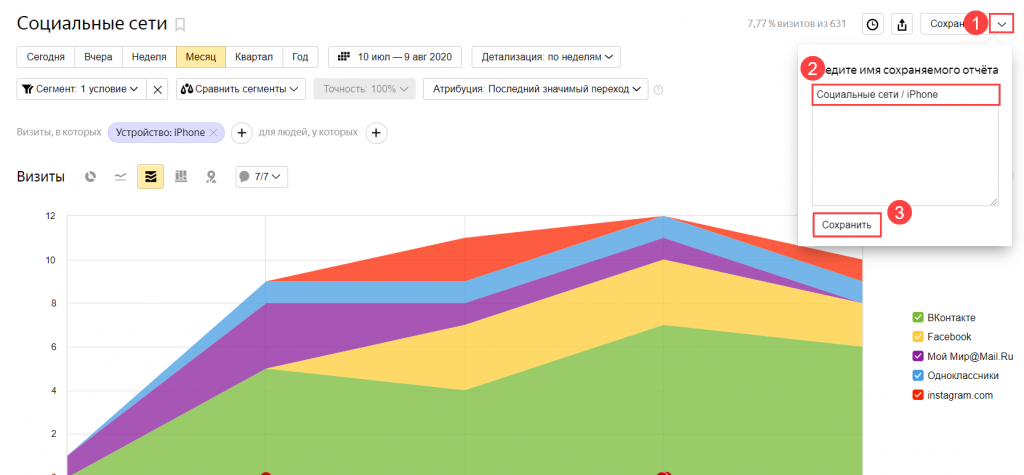Select the stacked area chart icon

tap(150, 176)
